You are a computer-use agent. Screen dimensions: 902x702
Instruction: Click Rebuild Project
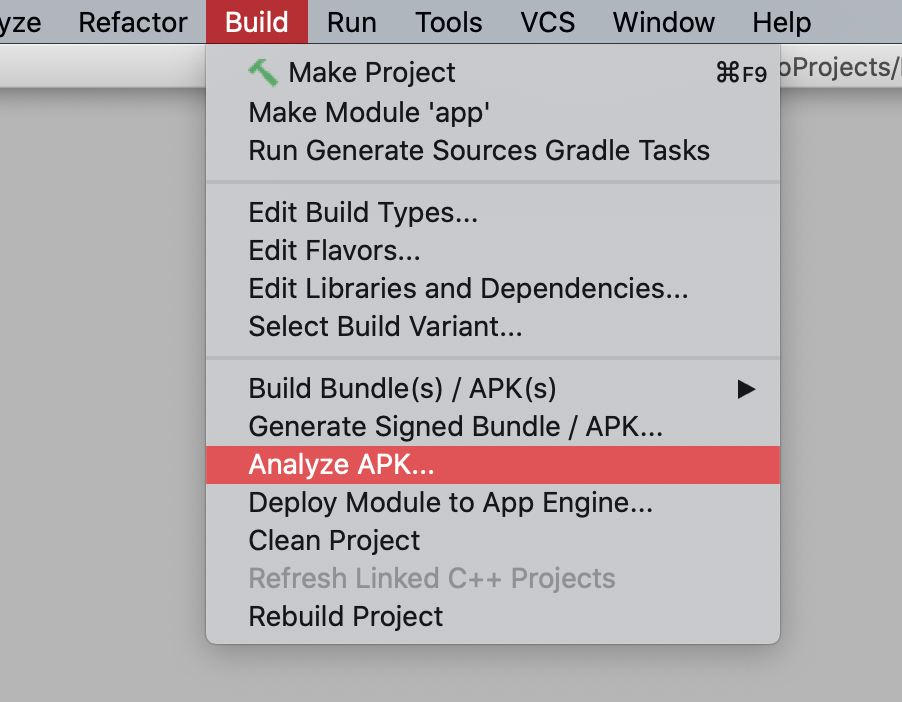345,617
